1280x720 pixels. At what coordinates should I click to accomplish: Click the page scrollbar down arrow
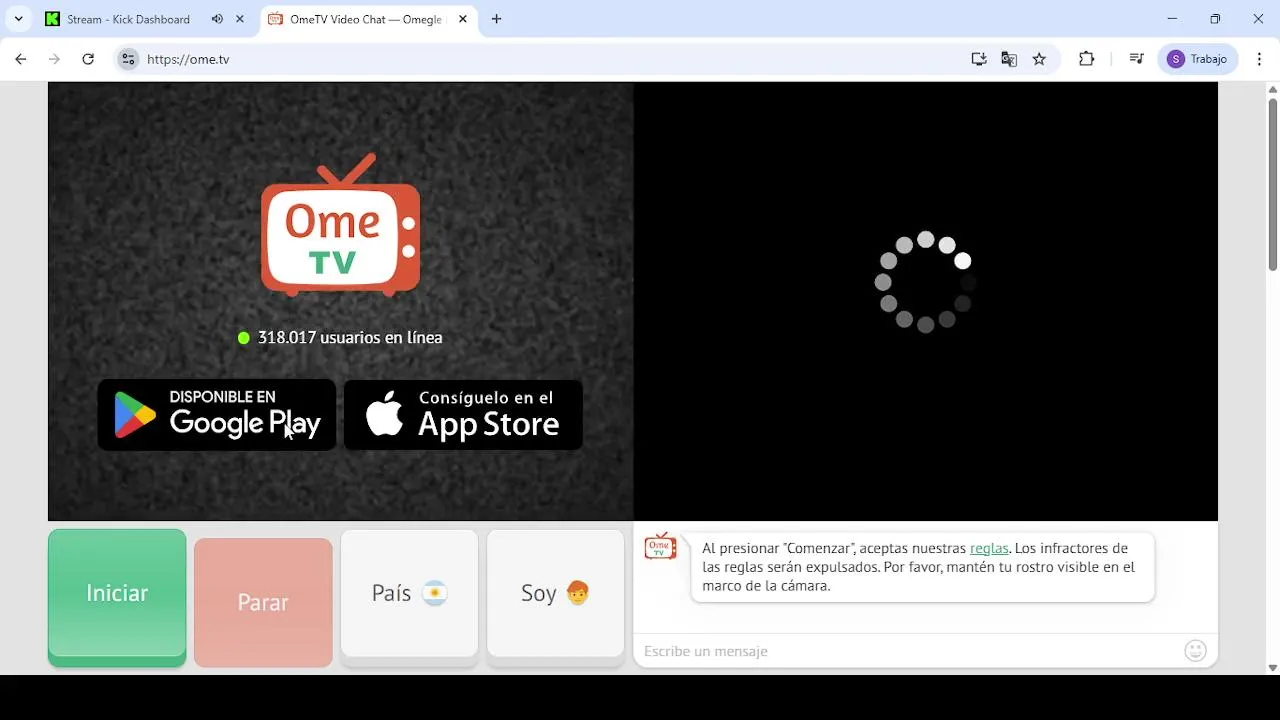click(x=1273, y=667)
